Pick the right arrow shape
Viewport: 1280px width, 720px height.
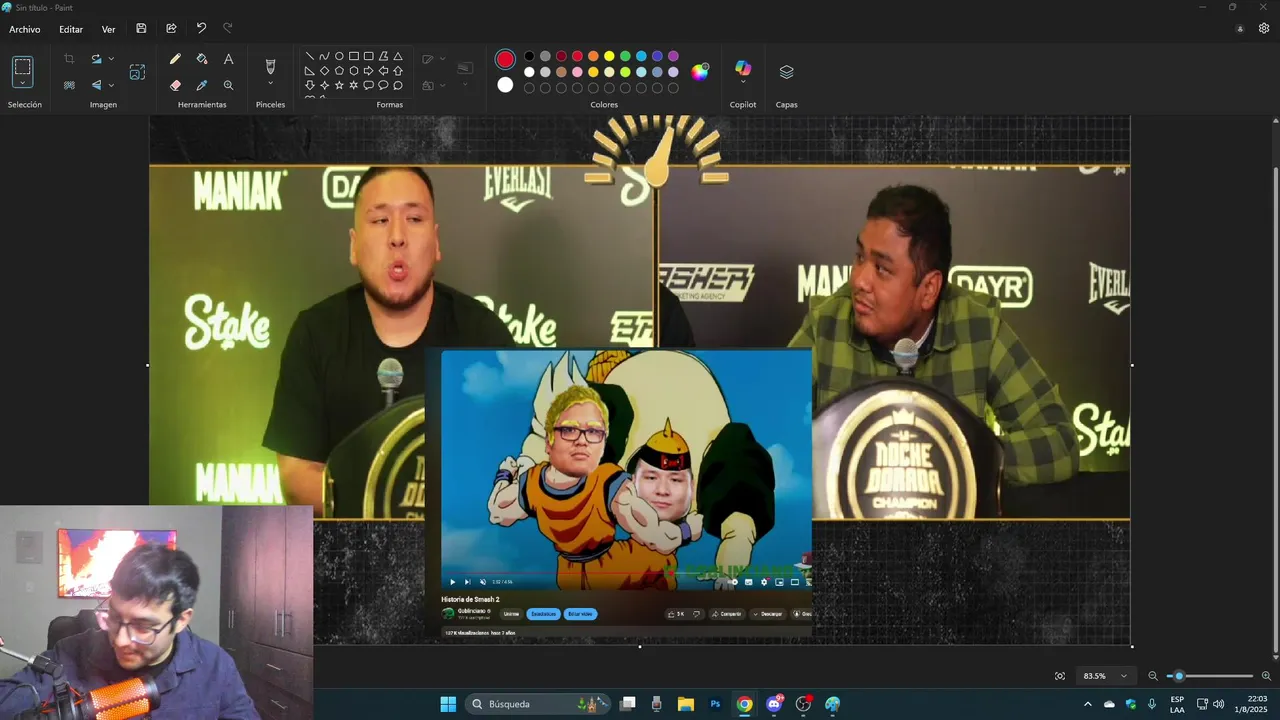368,71
